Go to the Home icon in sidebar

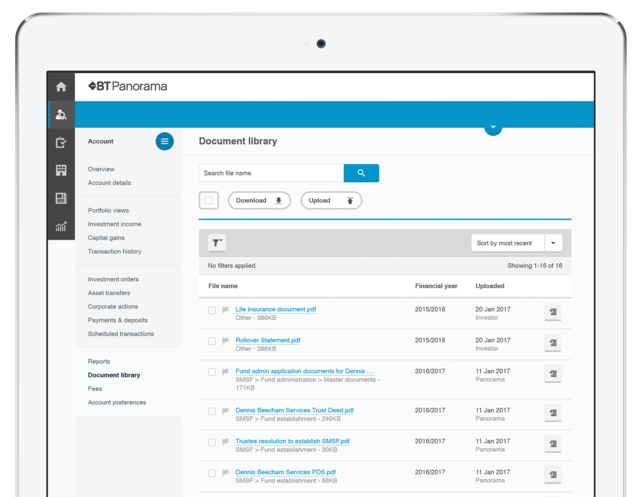coord(61,87)
